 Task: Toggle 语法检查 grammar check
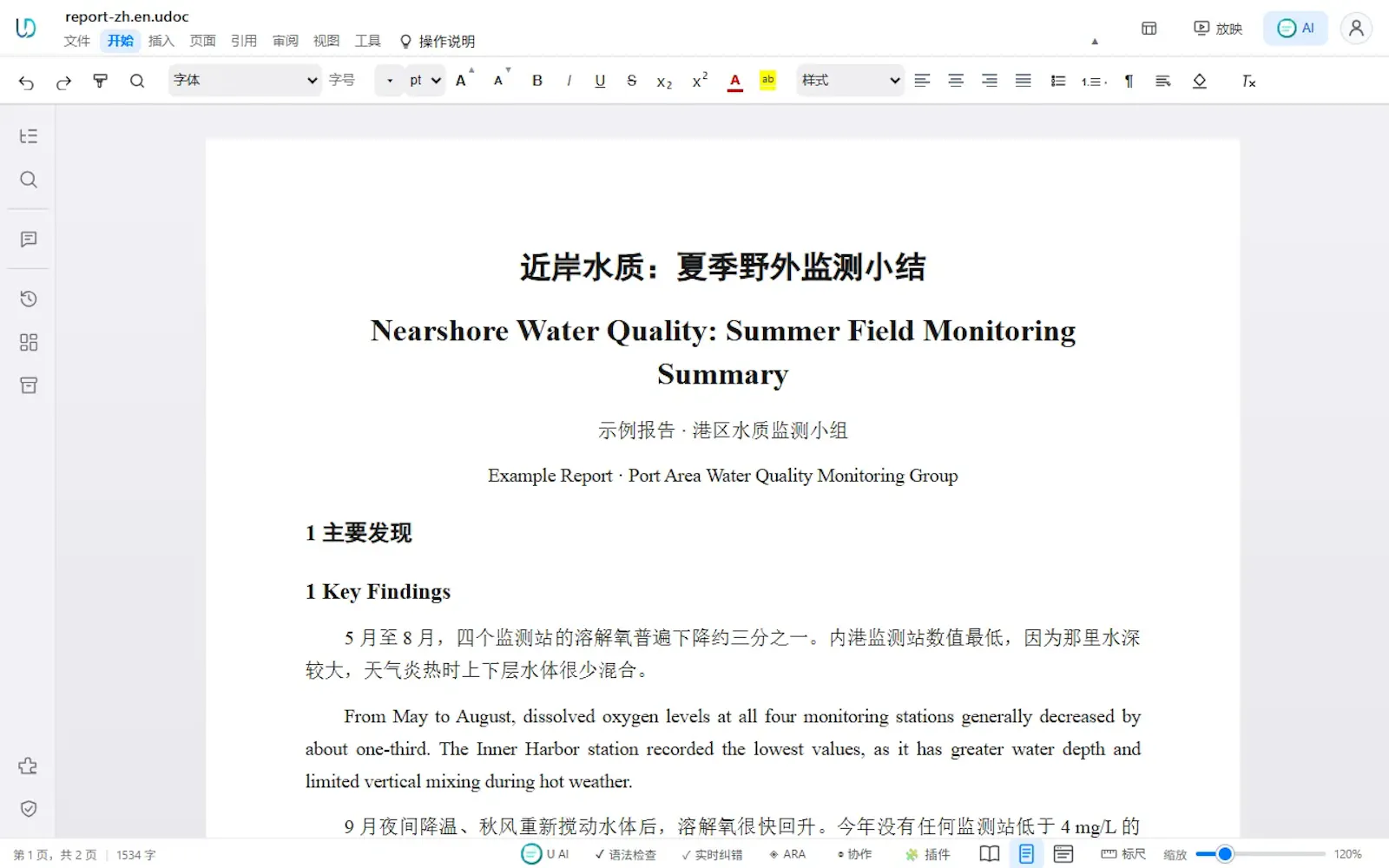click(625, 855)
